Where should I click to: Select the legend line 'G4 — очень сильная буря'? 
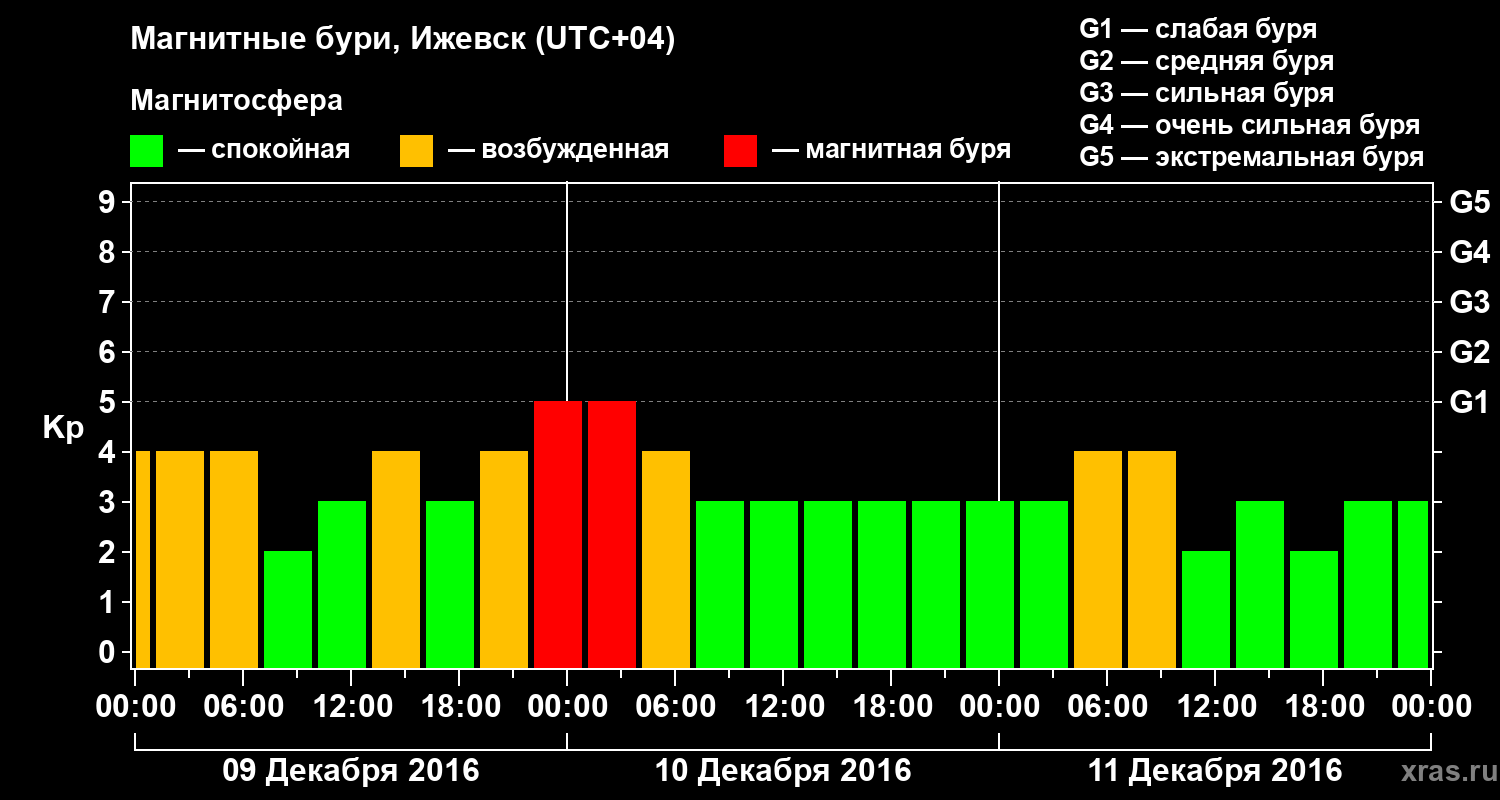coord(1249,125)
